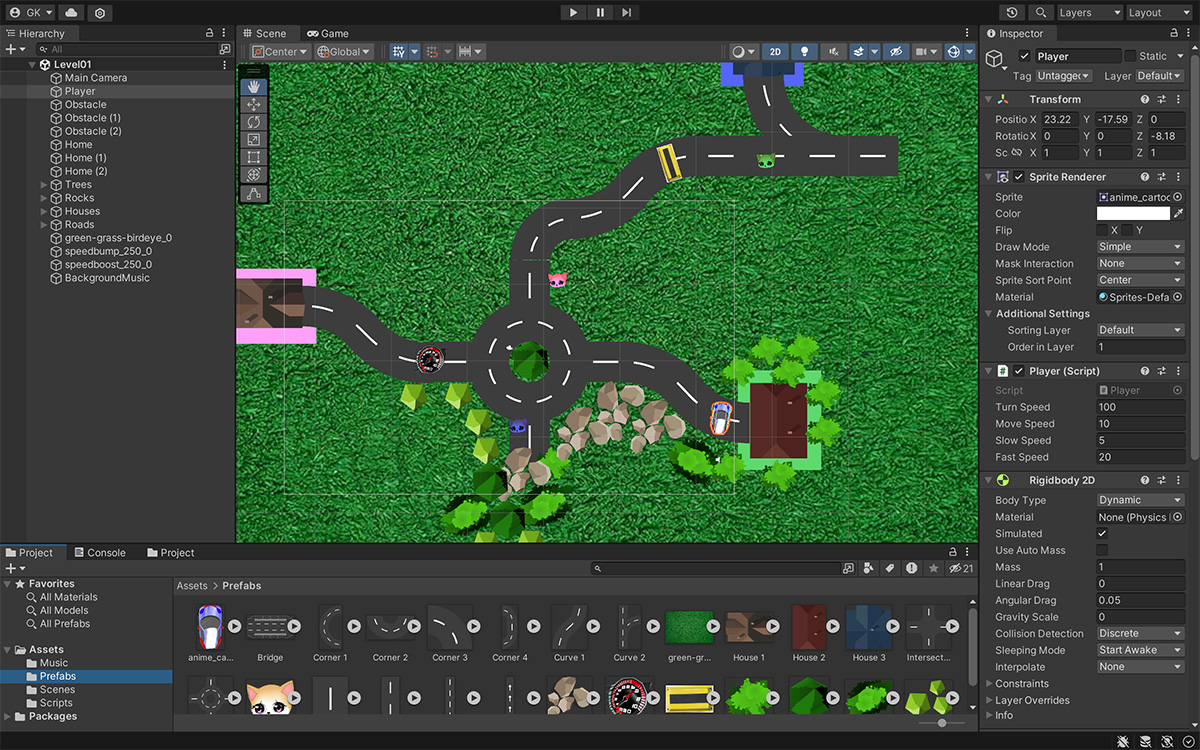The height and width of the screenshot is (750, 1200).
Task: Select the Hand view tool
Action: click(253, 87)
